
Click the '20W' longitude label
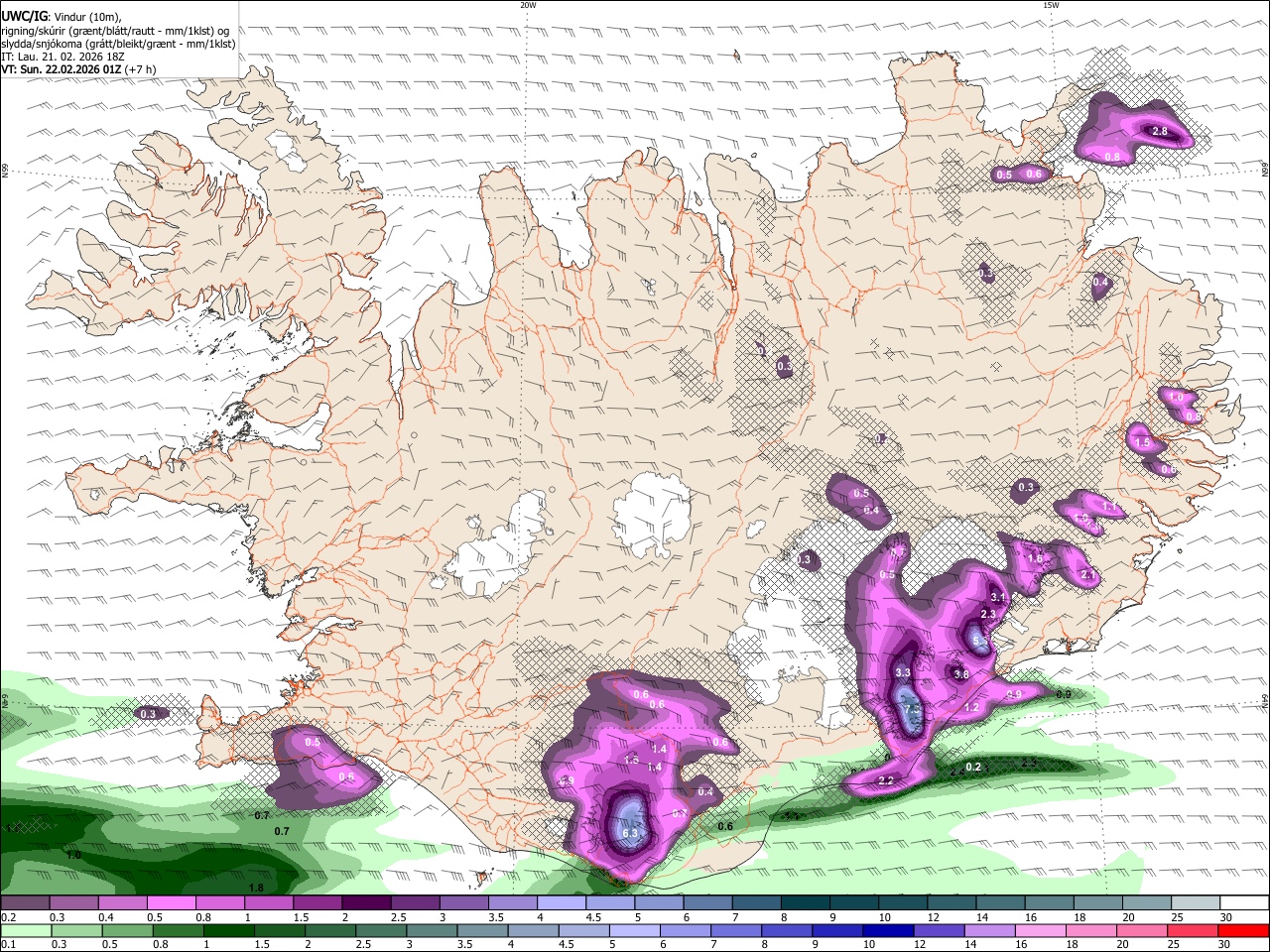pyautogui.click(x=528, y=5)
